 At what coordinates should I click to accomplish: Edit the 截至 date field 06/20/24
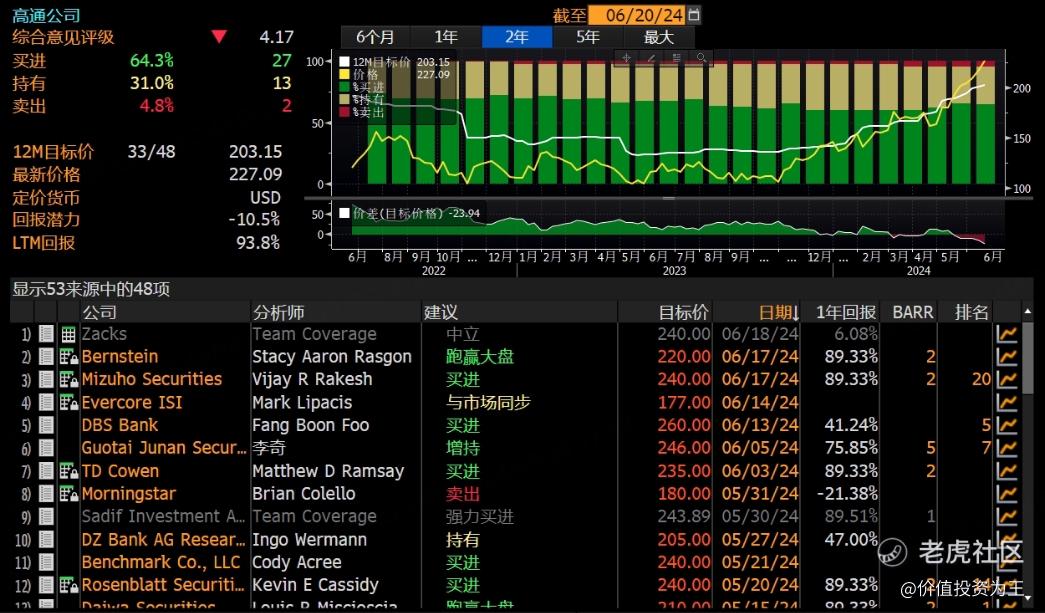click(x=637, y=15)
